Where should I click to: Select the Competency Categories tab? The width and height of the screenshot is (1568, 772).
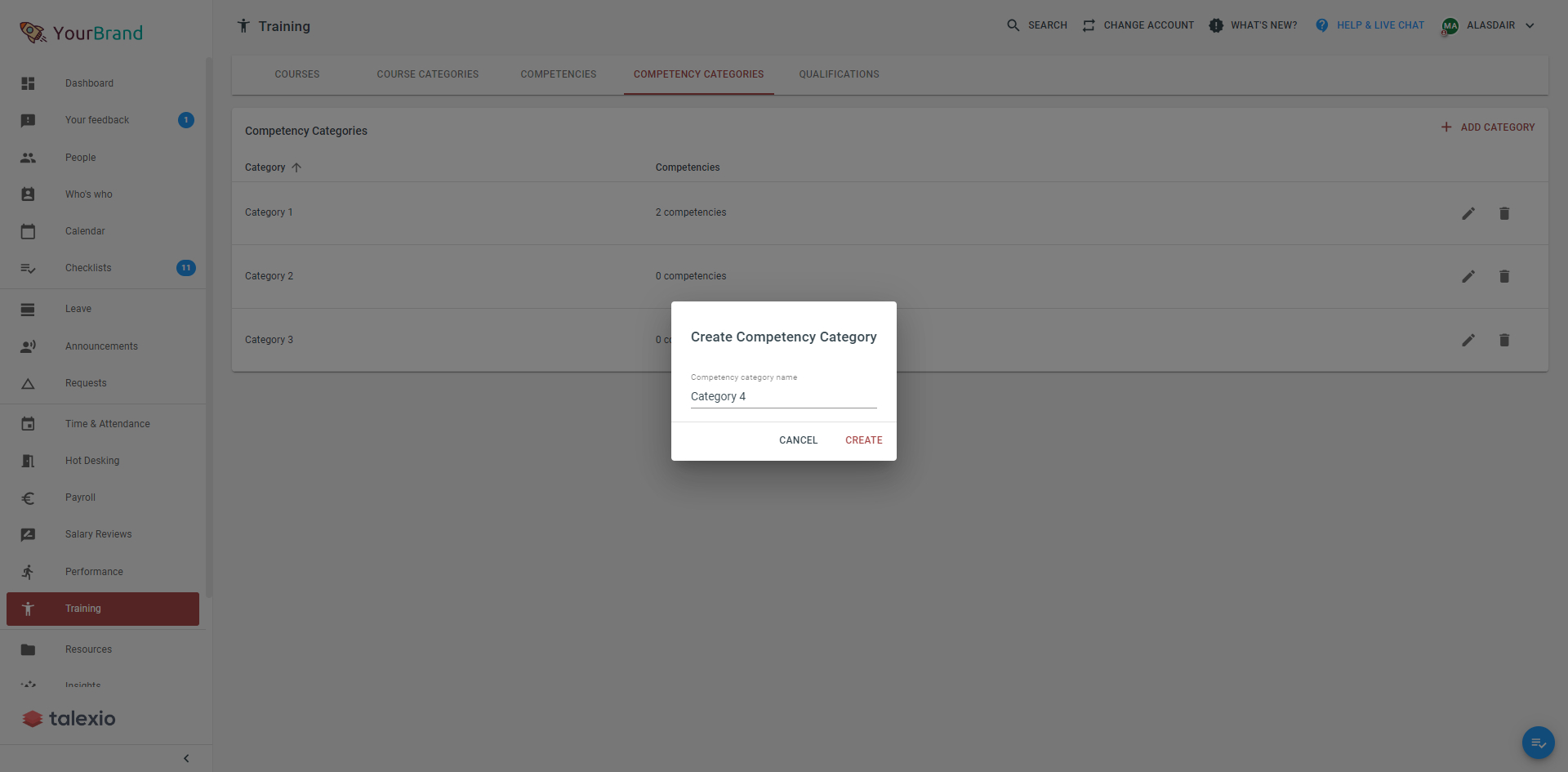click(x=699, y=74)
